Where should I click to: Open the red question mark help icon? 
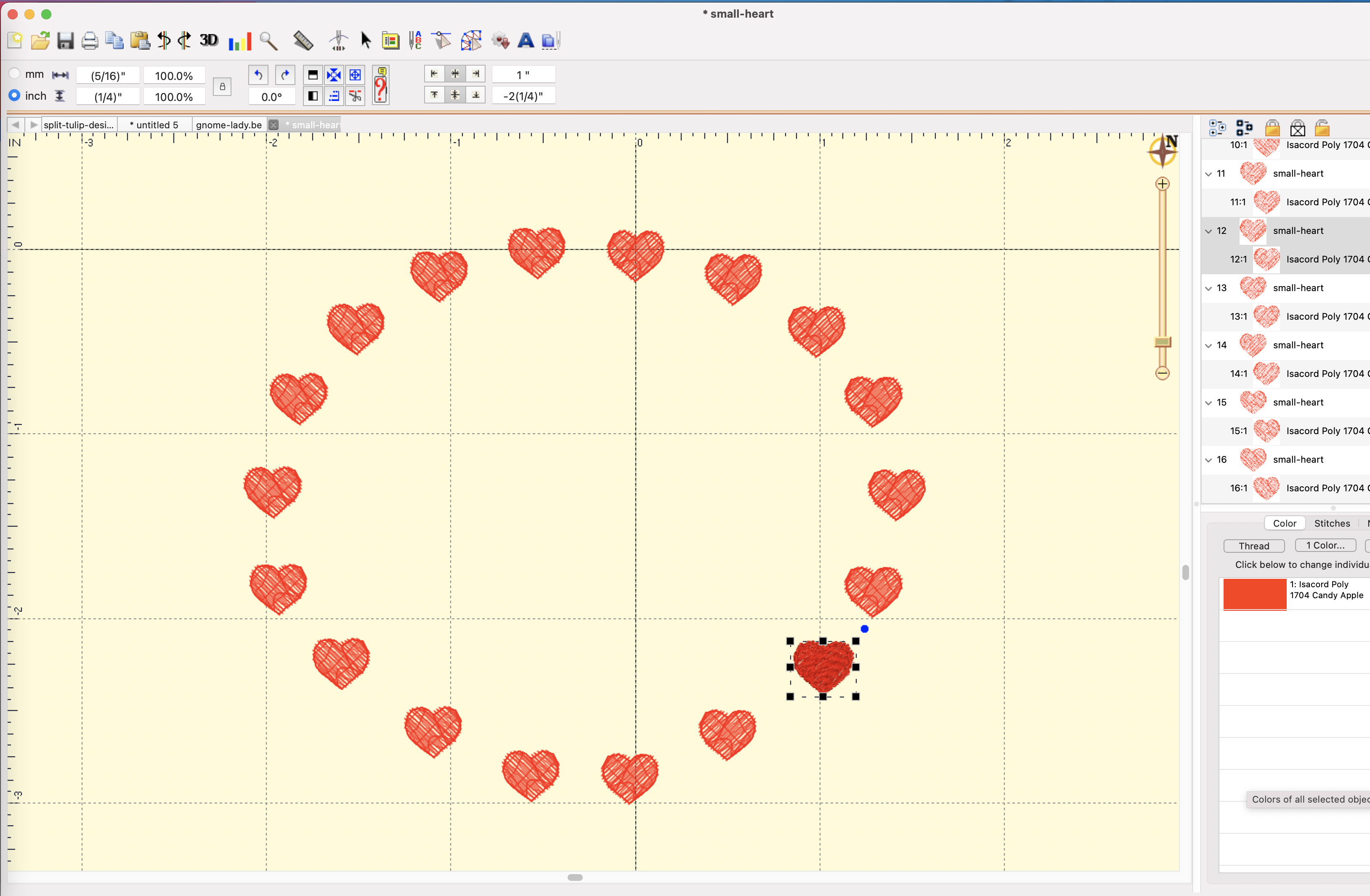click(380, 85)
